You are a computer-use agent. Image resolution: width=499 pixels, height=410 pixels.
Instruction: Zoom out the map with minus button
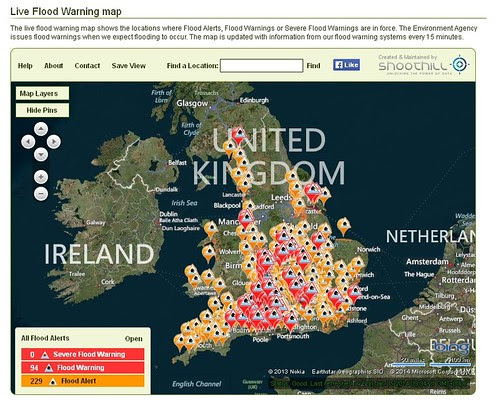41,194
